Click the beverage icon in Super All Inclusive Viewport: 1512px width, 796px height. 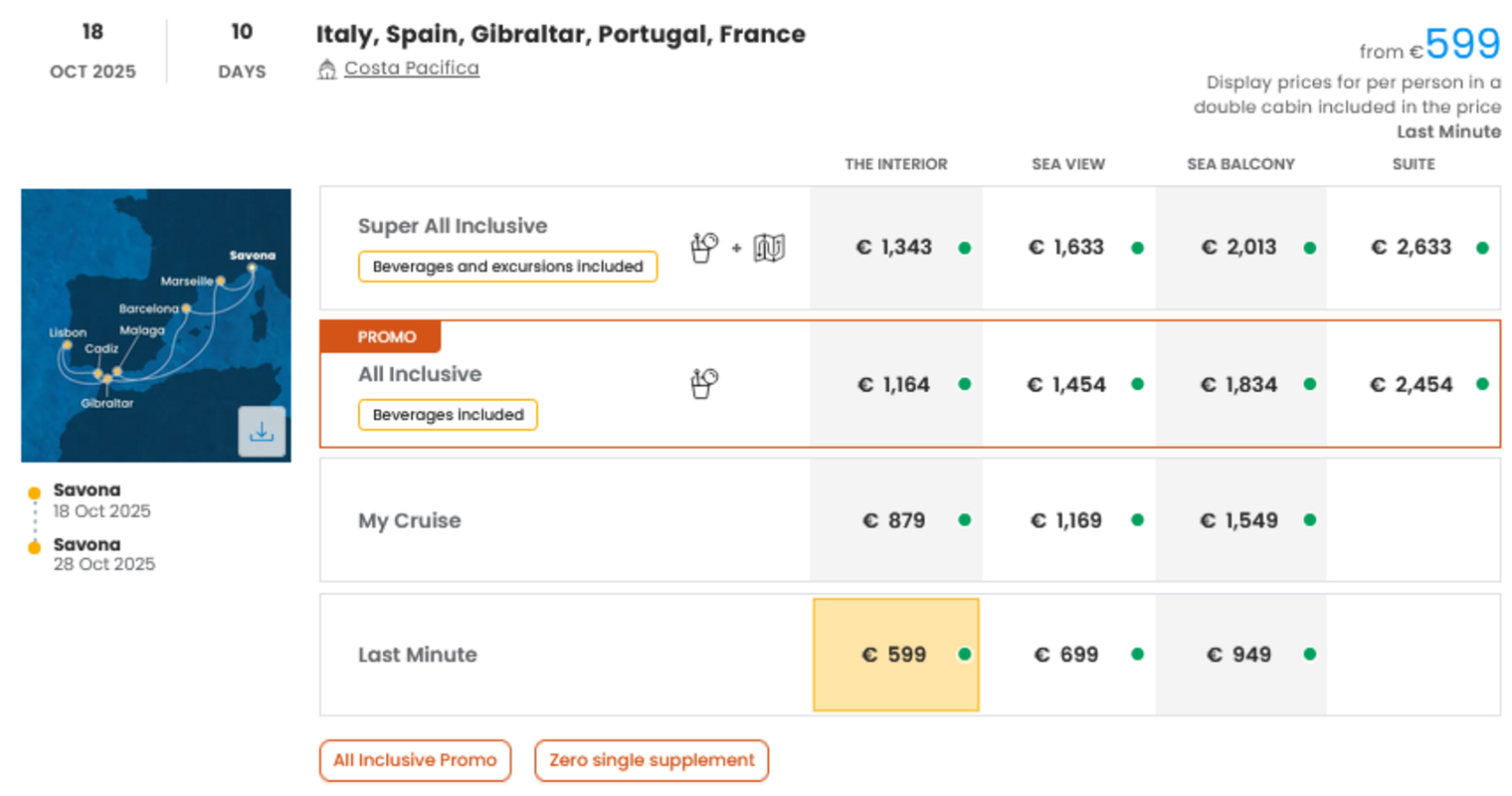[704, 247]
